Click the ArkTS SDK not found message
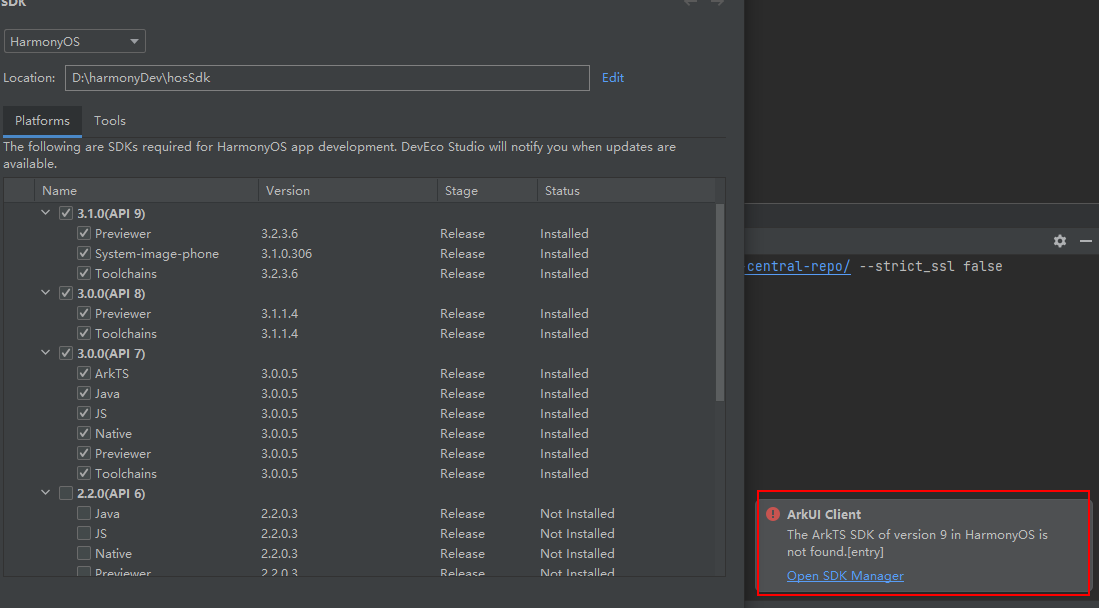The height and width of the screenshot is (608, 1099). click(917, 543)
